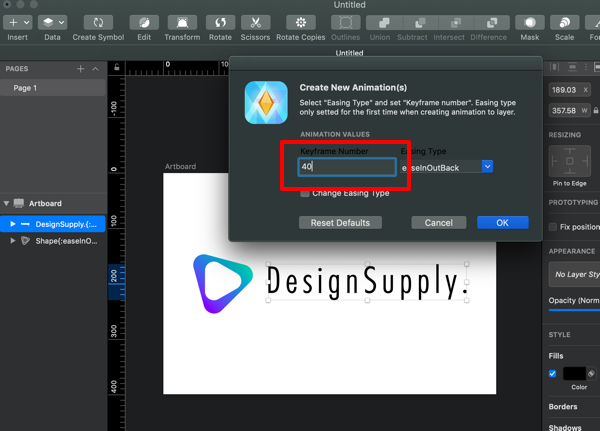Enable Fix position checkbox
This screenshot has height=431, width=600.
pyautogui.click(x=553, y=227)
